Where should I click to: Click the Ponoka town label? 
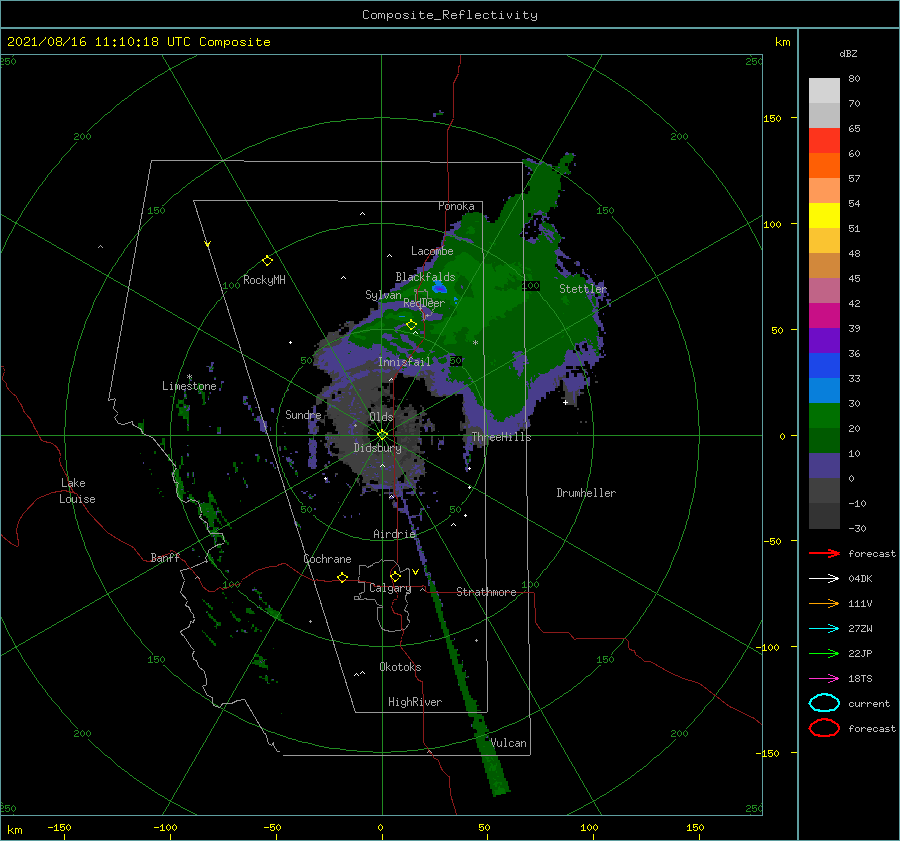456,206
